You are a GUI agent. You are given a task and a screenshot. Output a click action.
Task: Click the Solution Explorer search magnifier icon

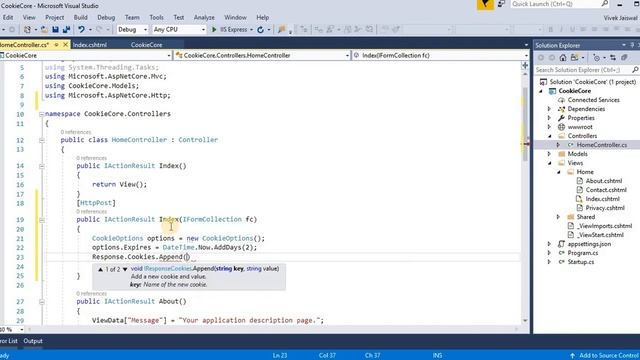pyautogui.click(x=635, y=70)
